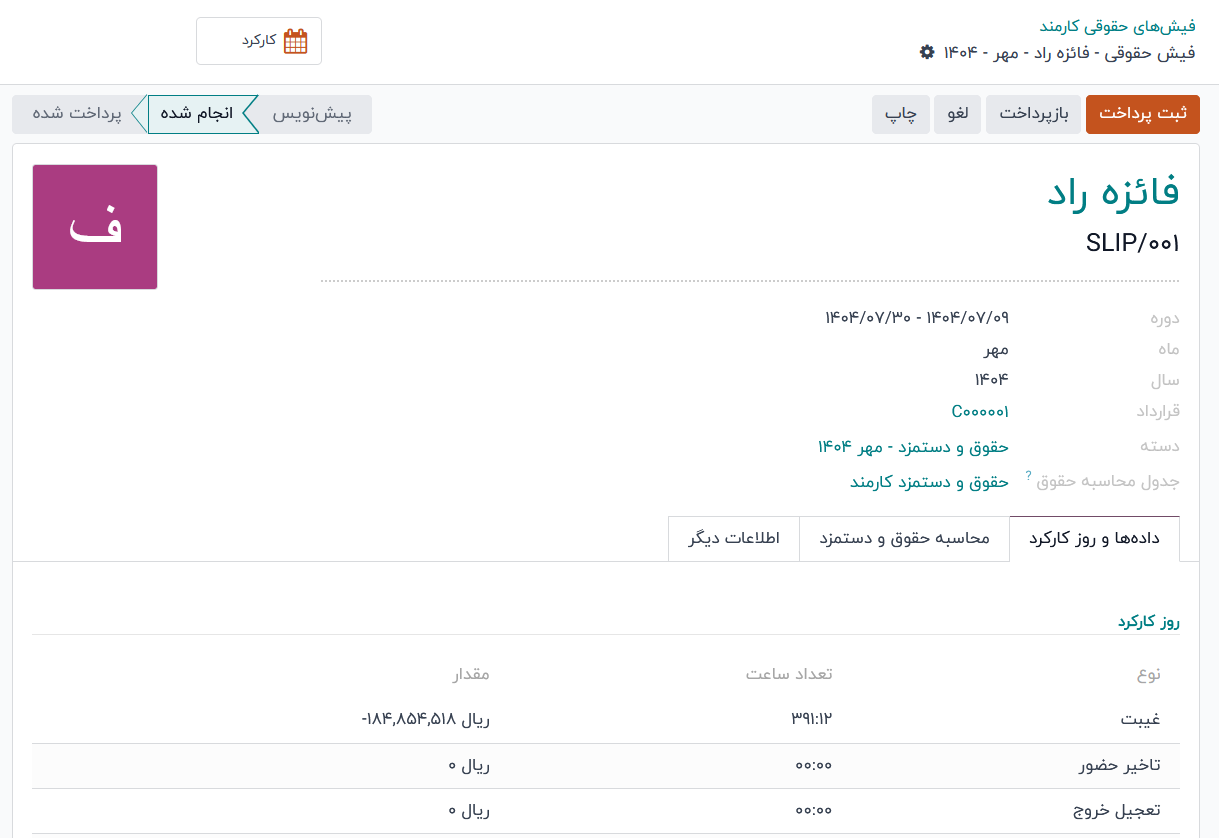Switch to the محاسبه حقوق و دستمزد tab
This screenshot has width=1219, height=838.
(904, 539)
